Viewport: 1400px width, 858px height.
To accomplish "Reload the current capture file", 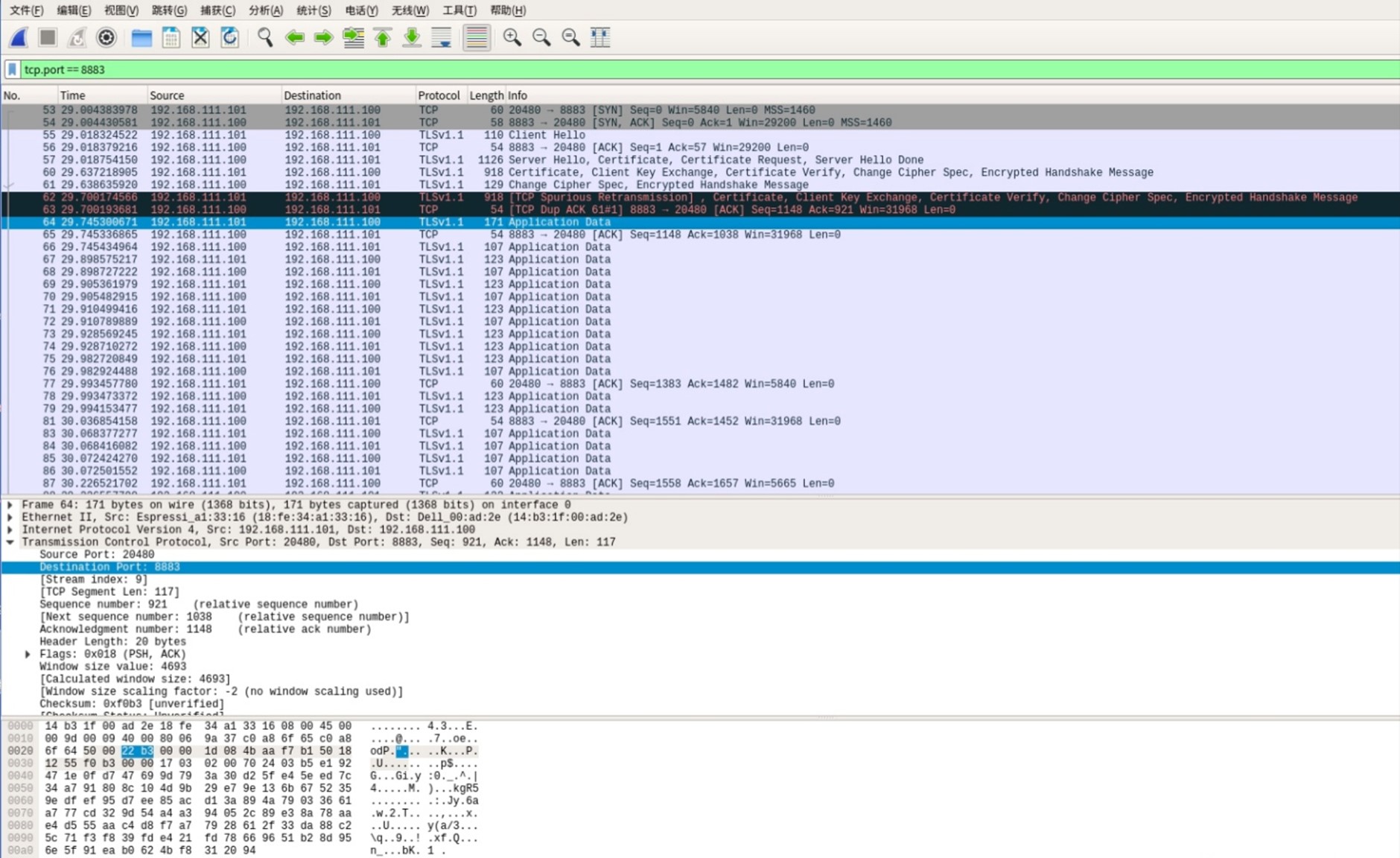I will click(230, 37).
